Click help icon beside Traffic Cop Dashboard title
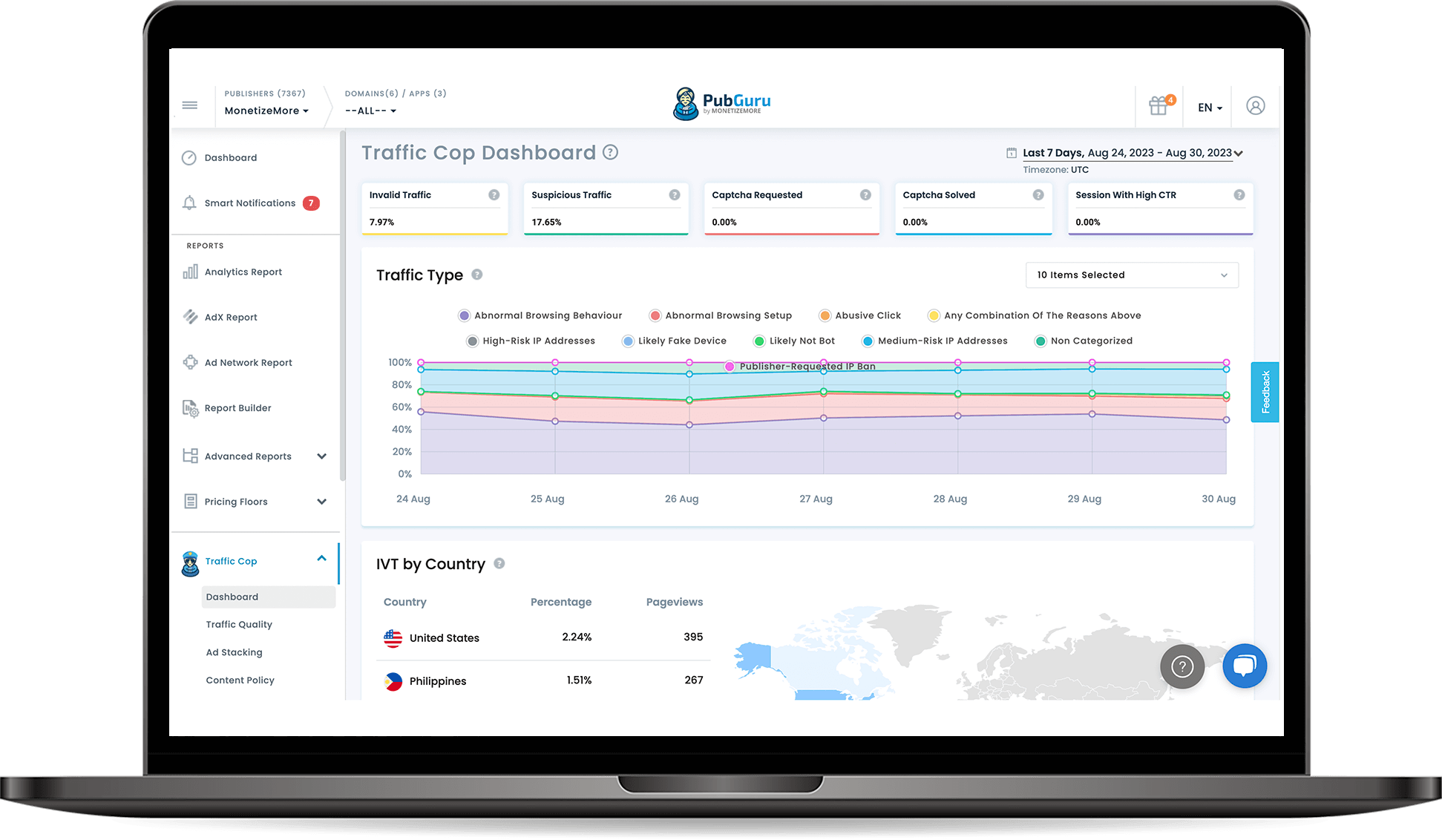This screenshot has height=840, width=1442. [x=610, y=152]
